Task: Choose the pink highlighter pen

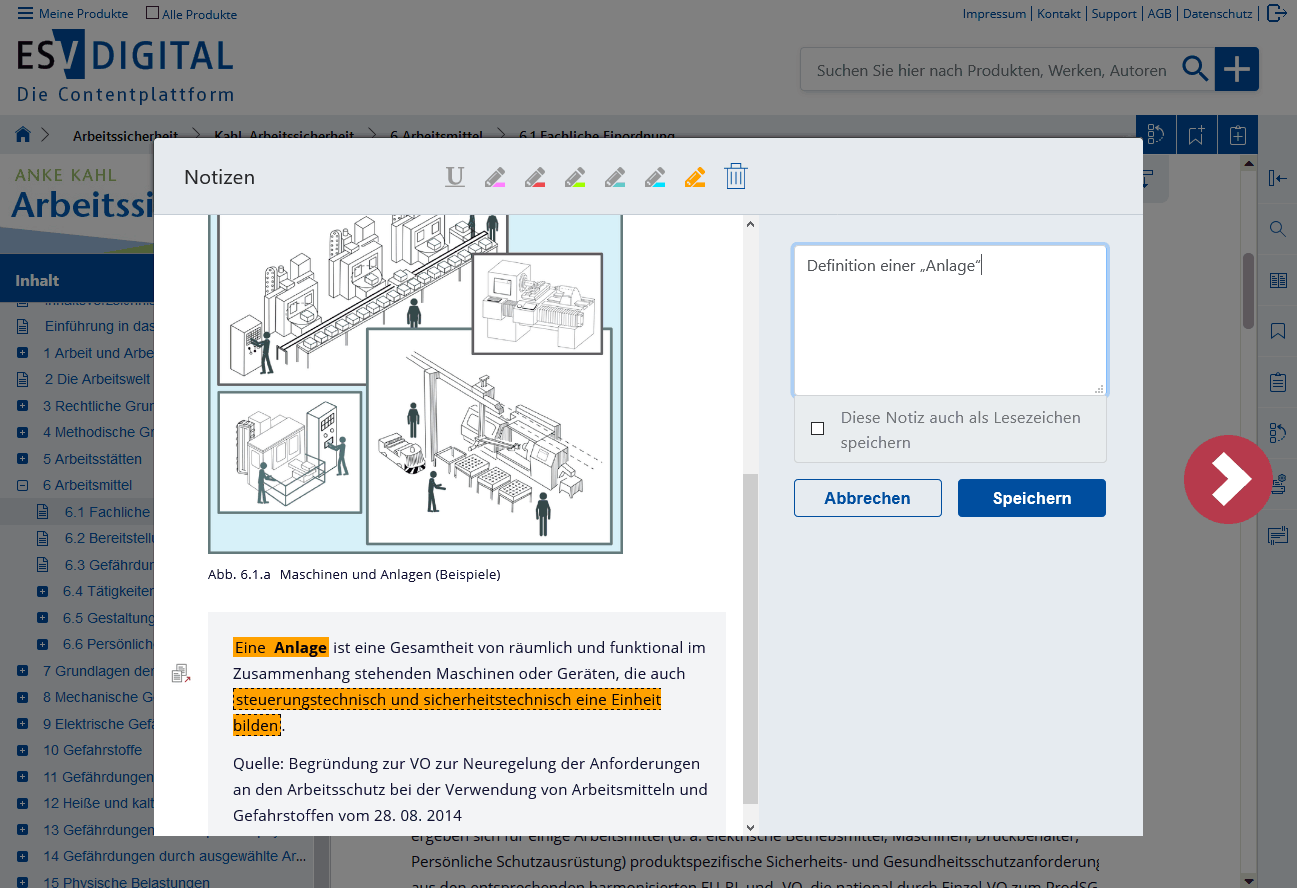Action: click(x=495, y=177)
